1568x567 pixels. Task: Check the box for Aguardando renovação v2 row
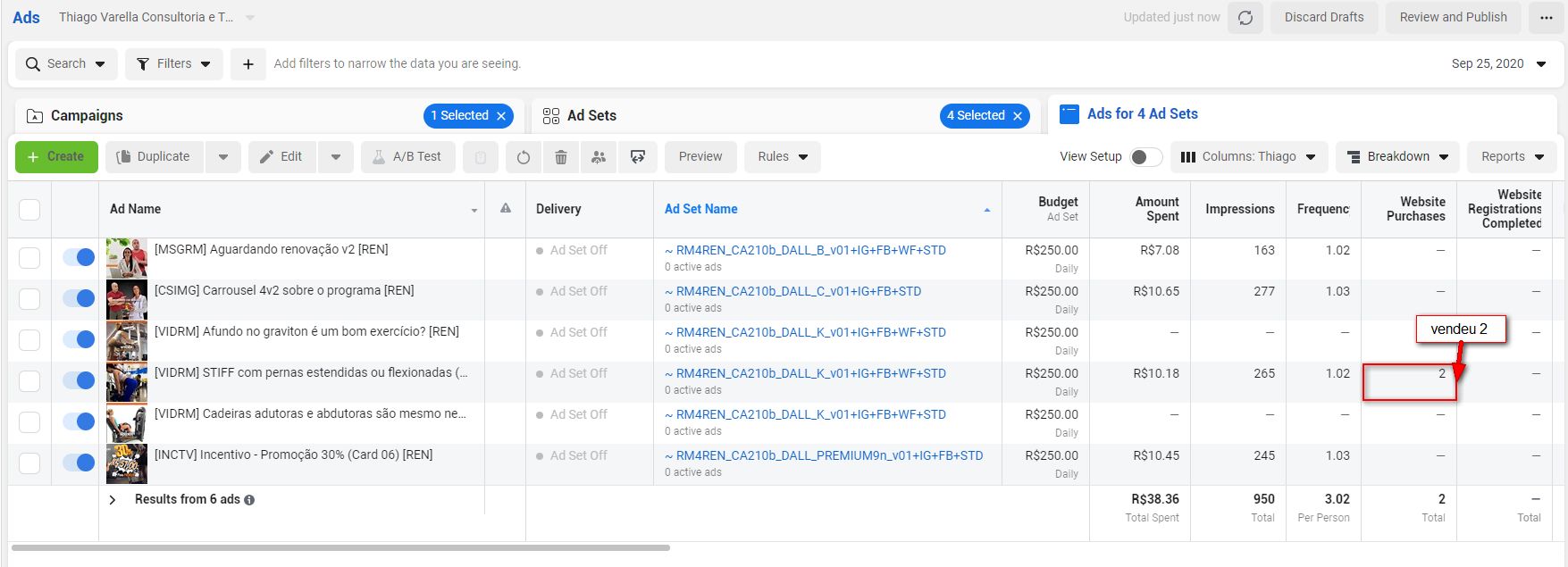pyautogui.click(x=29, y=258)
